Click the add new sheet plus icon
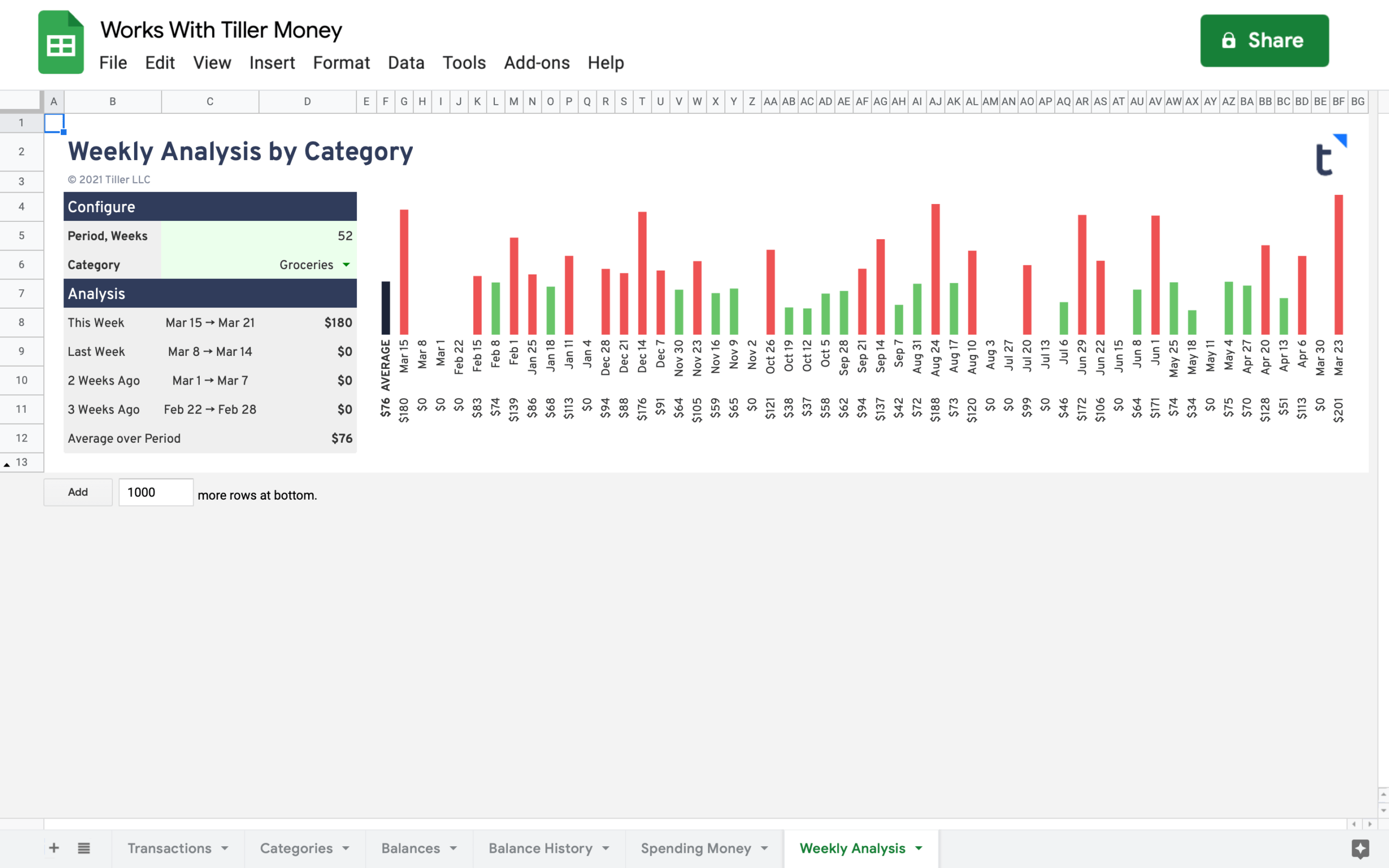Image resolution: width=1389 pixels, height=868 pixels. click(54, 848)
